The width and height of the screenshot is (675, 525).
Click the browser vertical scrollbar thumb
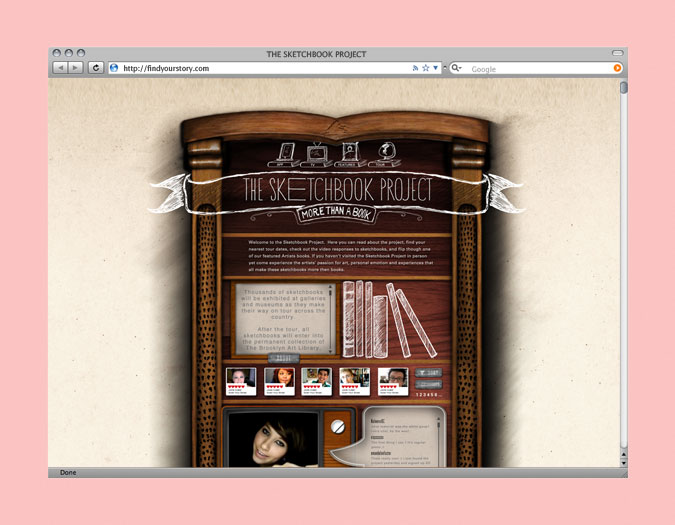[624, 87]
